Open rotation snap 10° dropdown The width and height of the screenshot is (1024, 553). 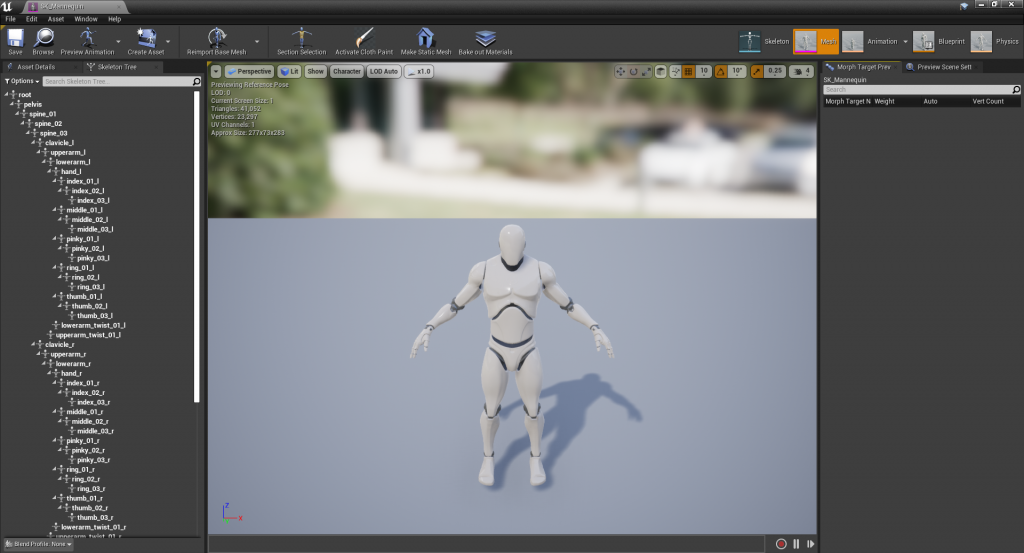click(x=737, y=71)
